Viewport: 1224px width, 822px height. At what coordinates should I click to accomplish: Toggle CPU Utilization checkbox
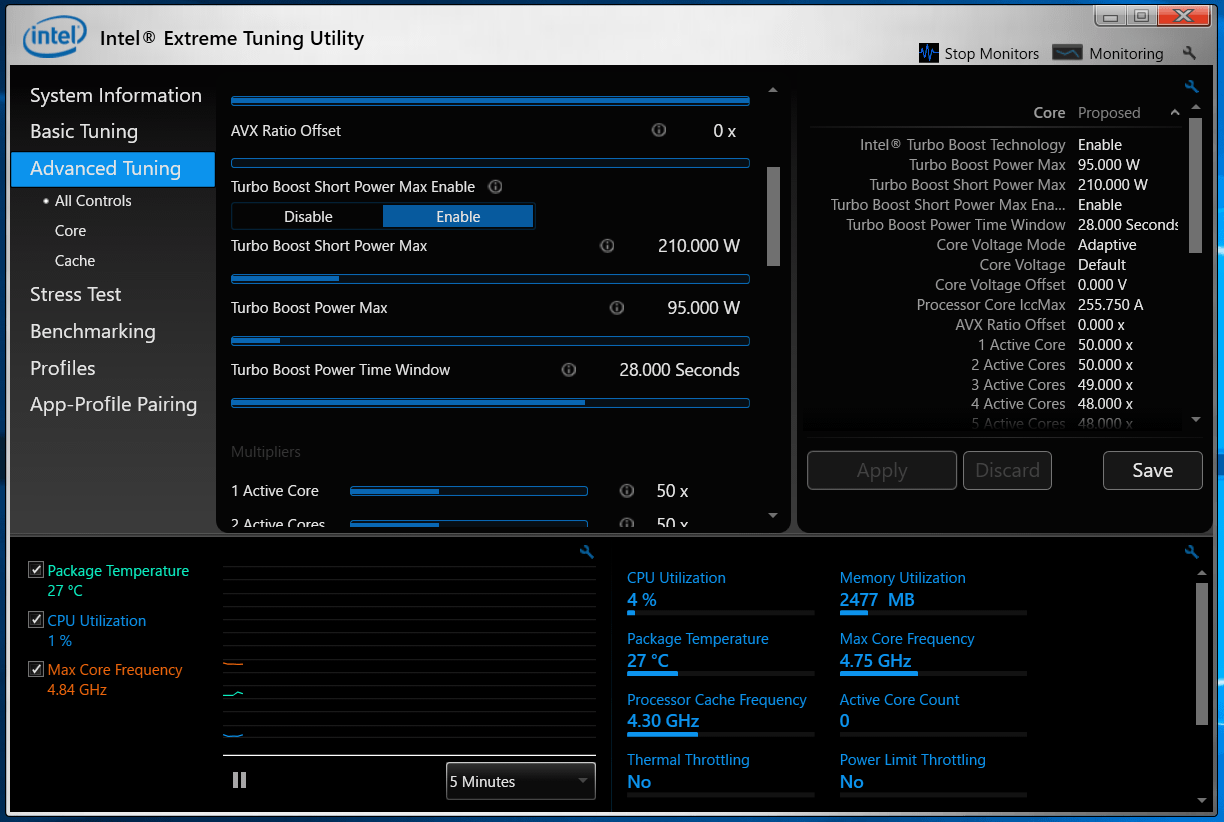click(36, 620)
